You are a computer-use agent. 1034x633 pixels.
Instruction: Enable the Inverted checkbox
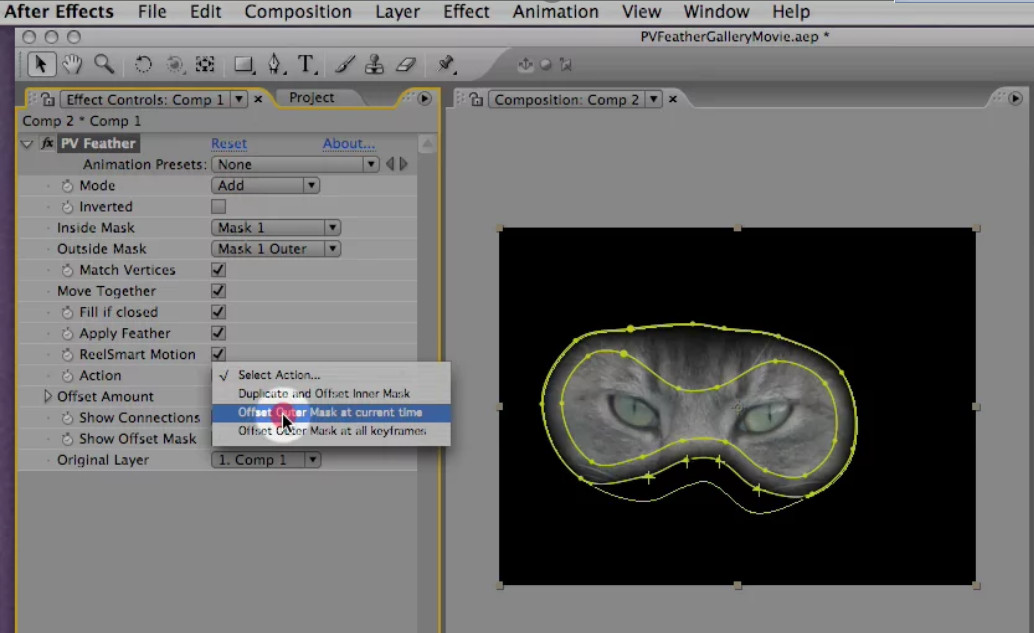coord(218,206)
